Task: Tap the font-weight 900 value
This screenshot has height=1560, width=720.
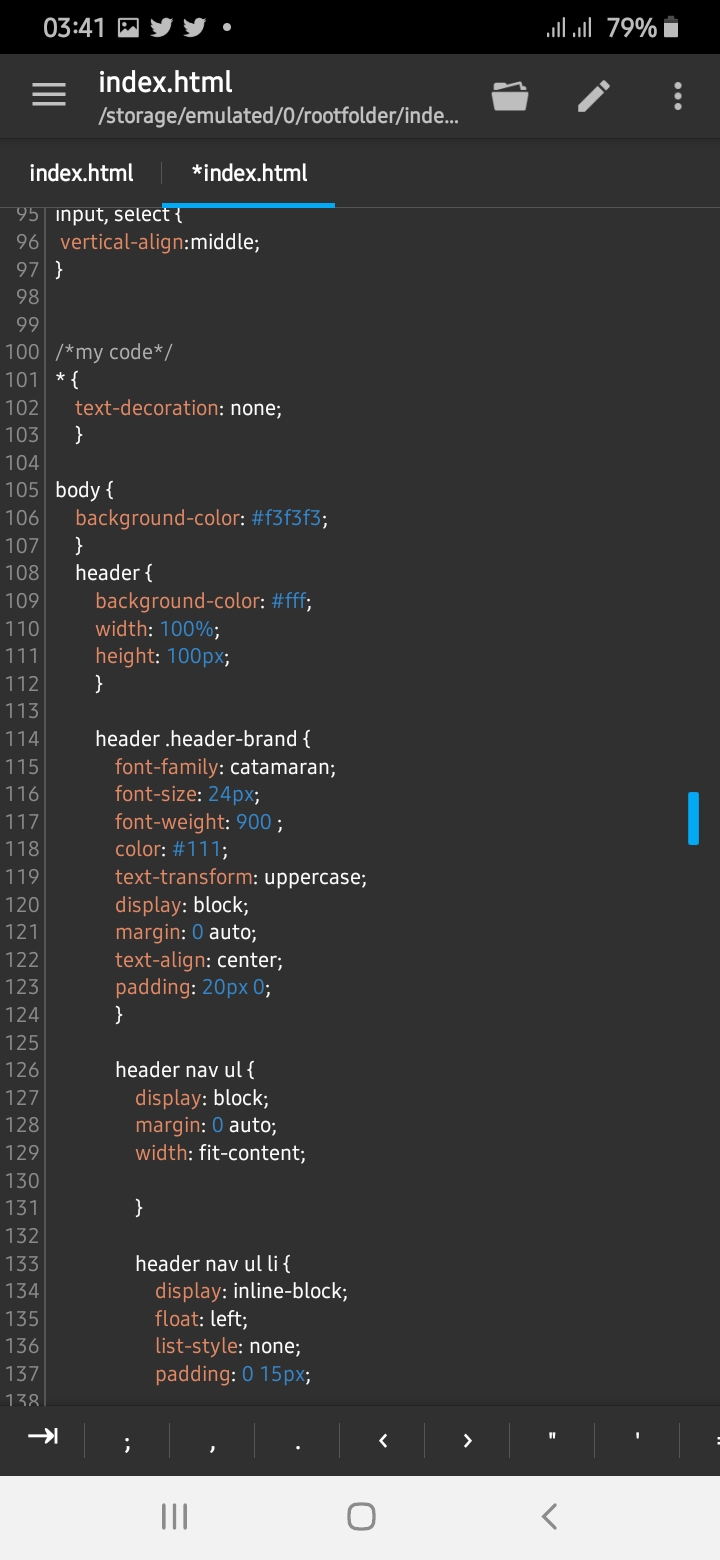Action: click(254, 822)
